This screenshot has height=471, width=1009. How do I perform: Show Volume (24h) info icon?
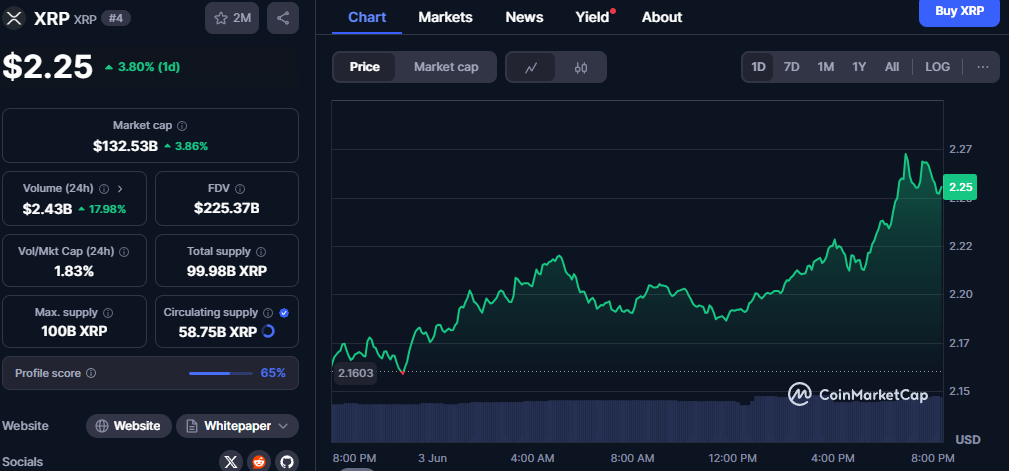pos(104,189)
